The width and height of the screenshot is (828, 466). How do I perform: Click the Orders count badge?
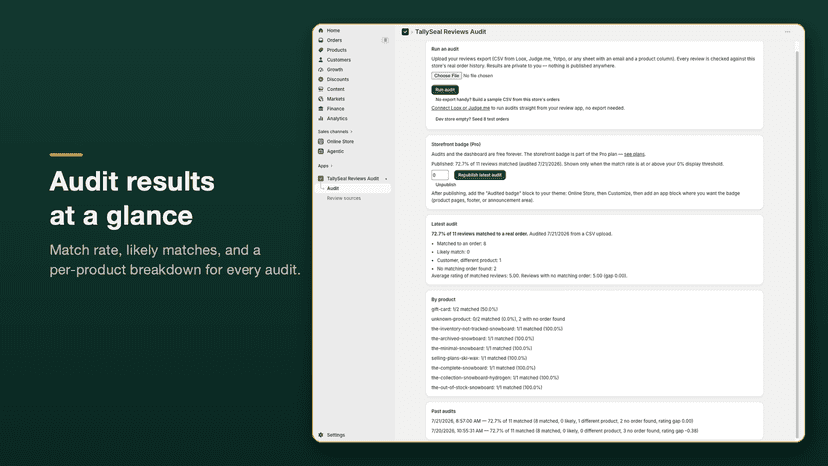pos(385,40)
